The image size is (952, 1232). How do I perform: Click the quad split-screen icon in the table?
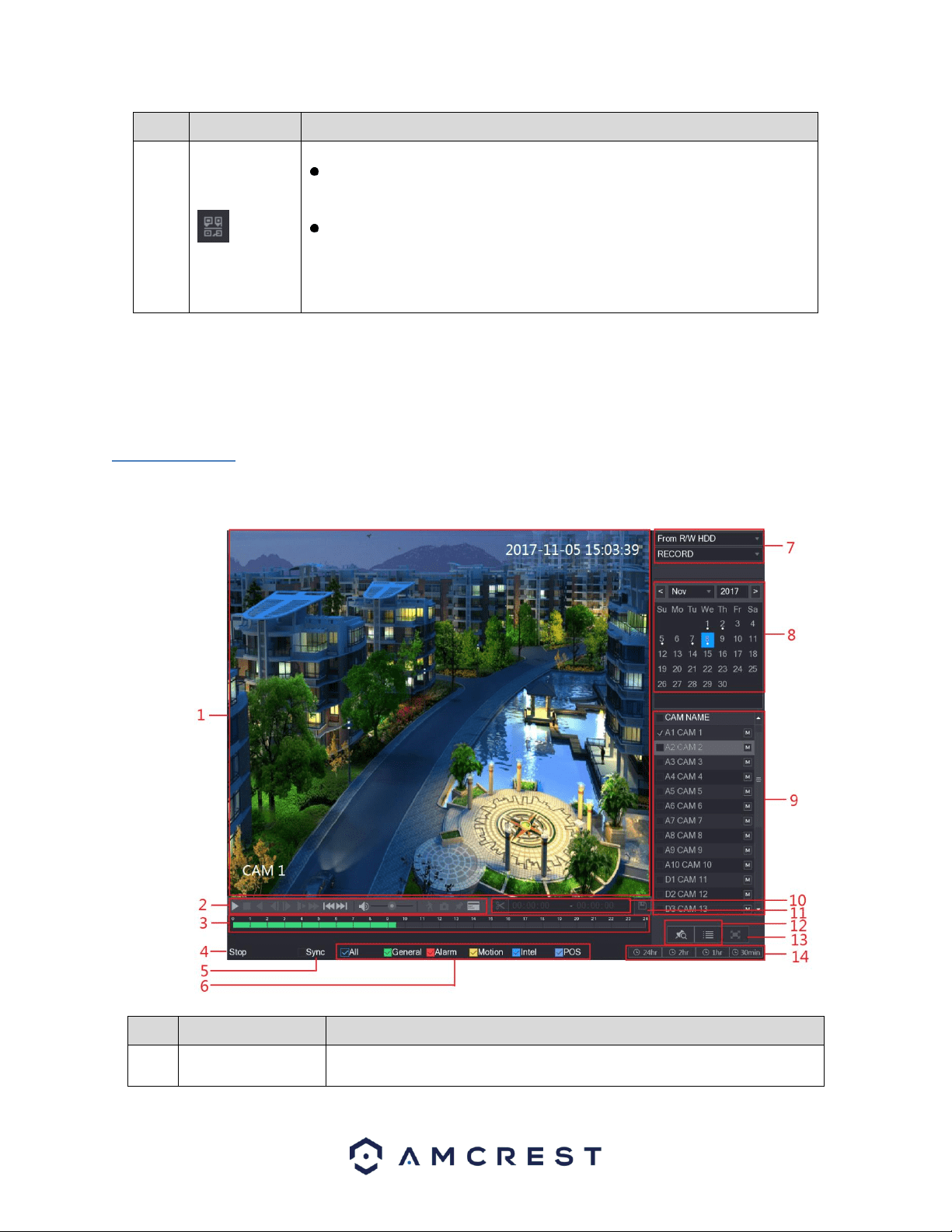click(x=213, y=226)
